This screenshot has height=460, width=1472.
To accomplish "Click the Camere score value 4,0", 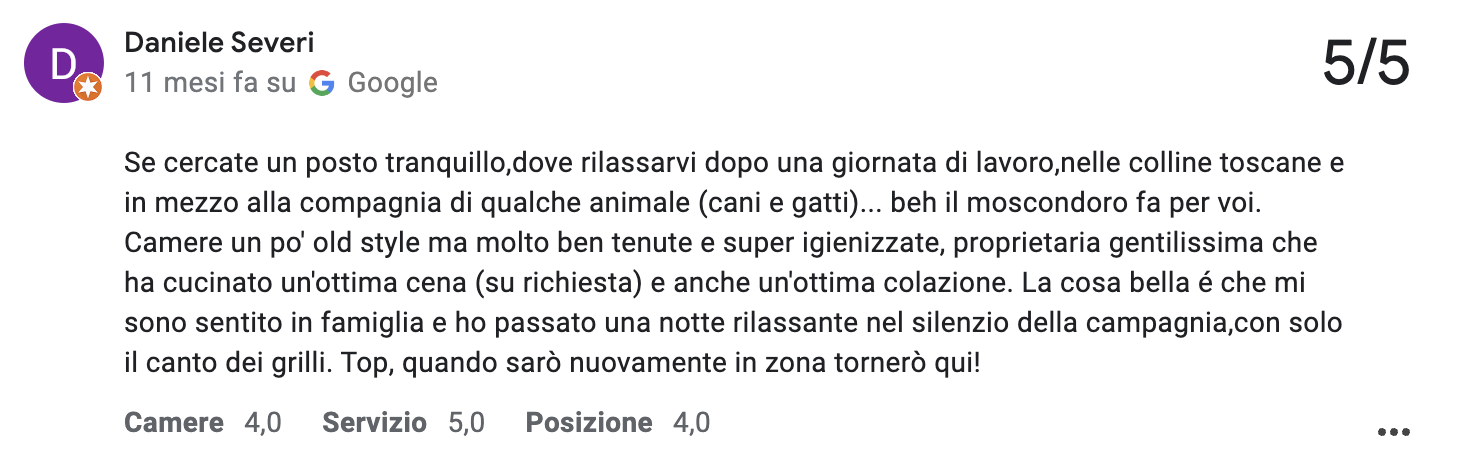I will coord(263,423).
